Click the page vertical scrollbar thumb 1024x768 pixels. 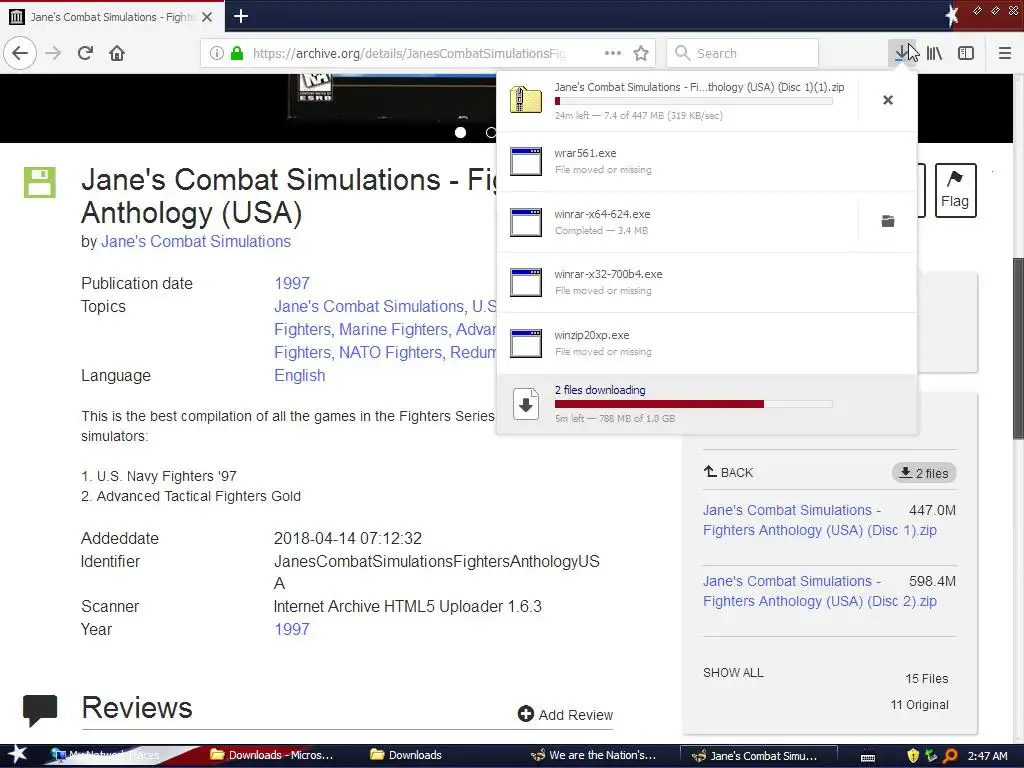(x=1018, y=348)
